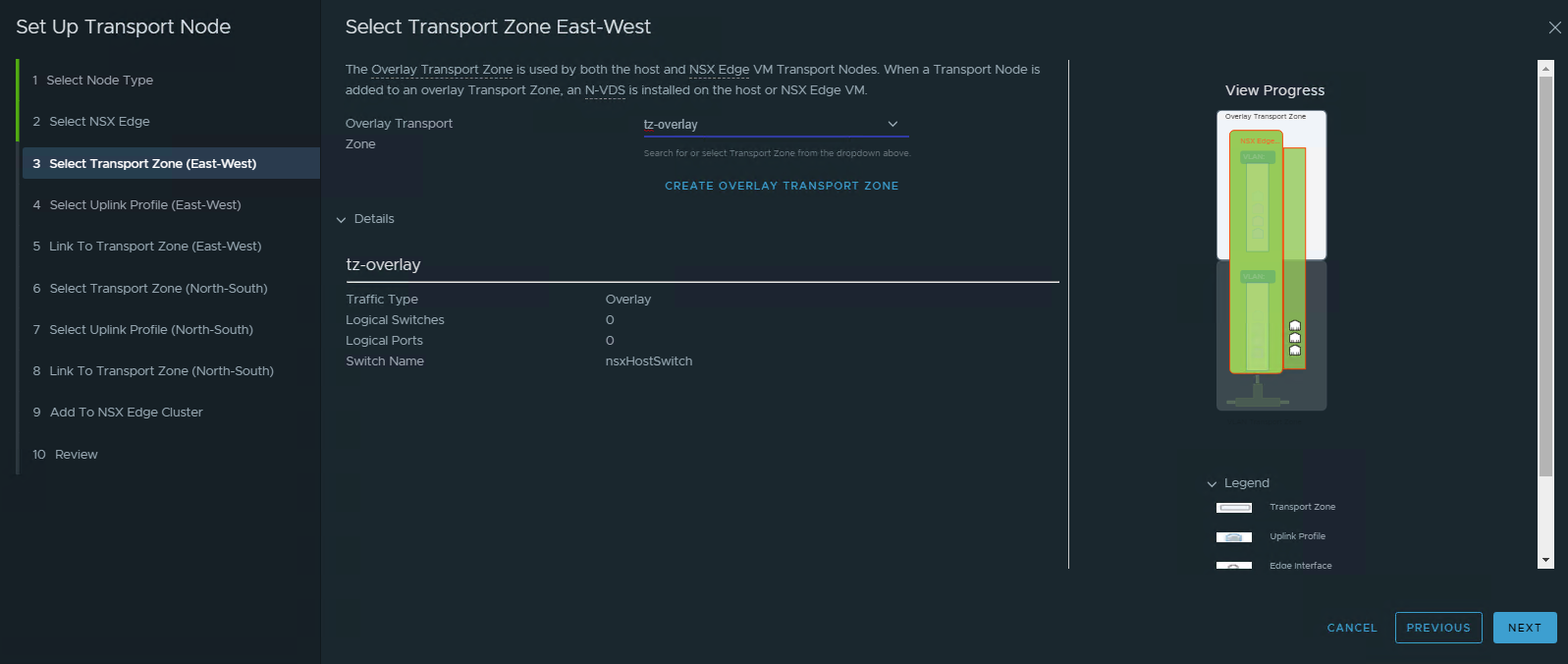Click the Logical Ports label
Image resolution: width=1568 pixels, height=664 pixels.
click(x=384, y=341)
